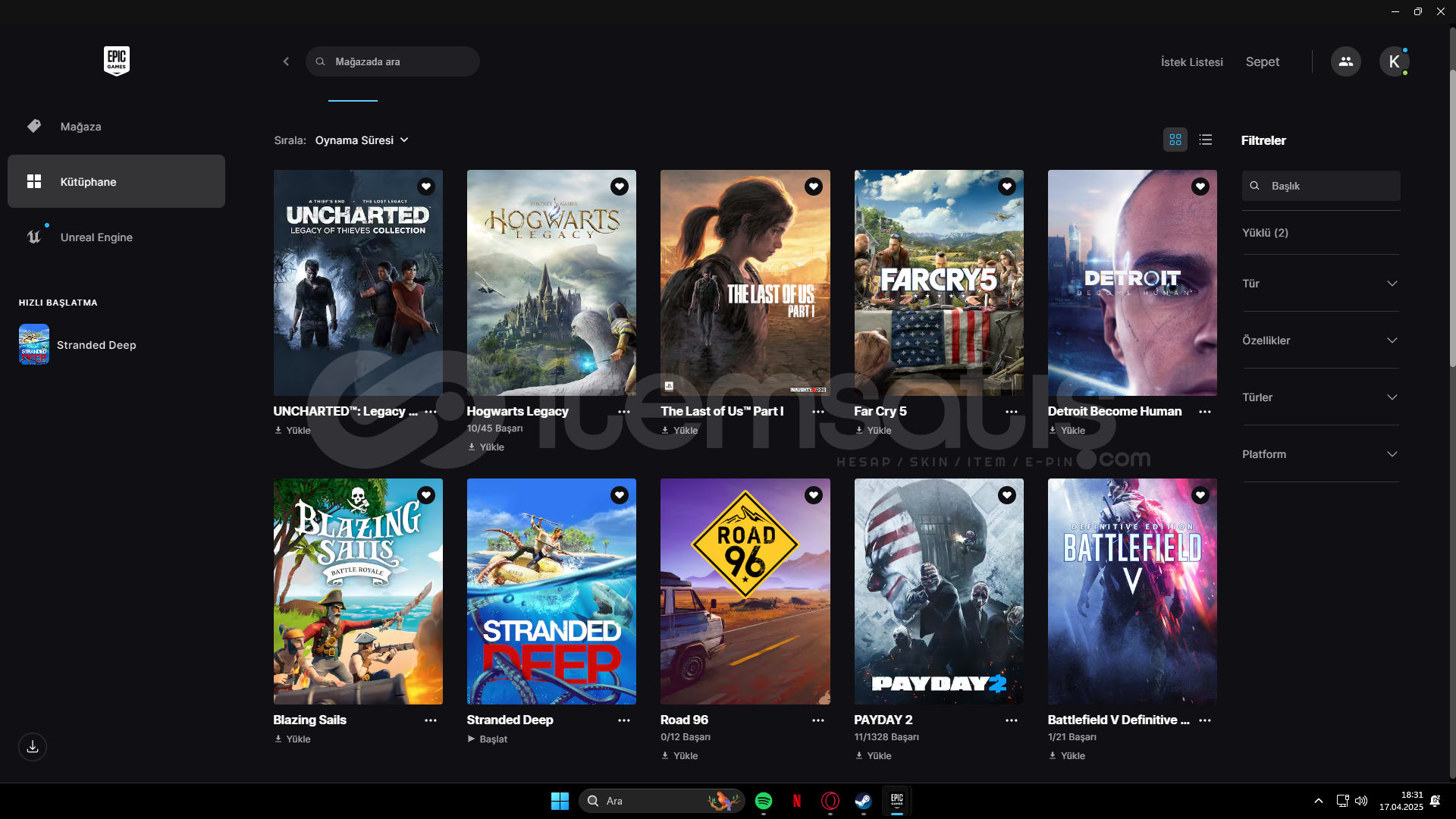
Task: Click Yükle under Battlefield V Definitive
Action: [x=1067, y=755]
